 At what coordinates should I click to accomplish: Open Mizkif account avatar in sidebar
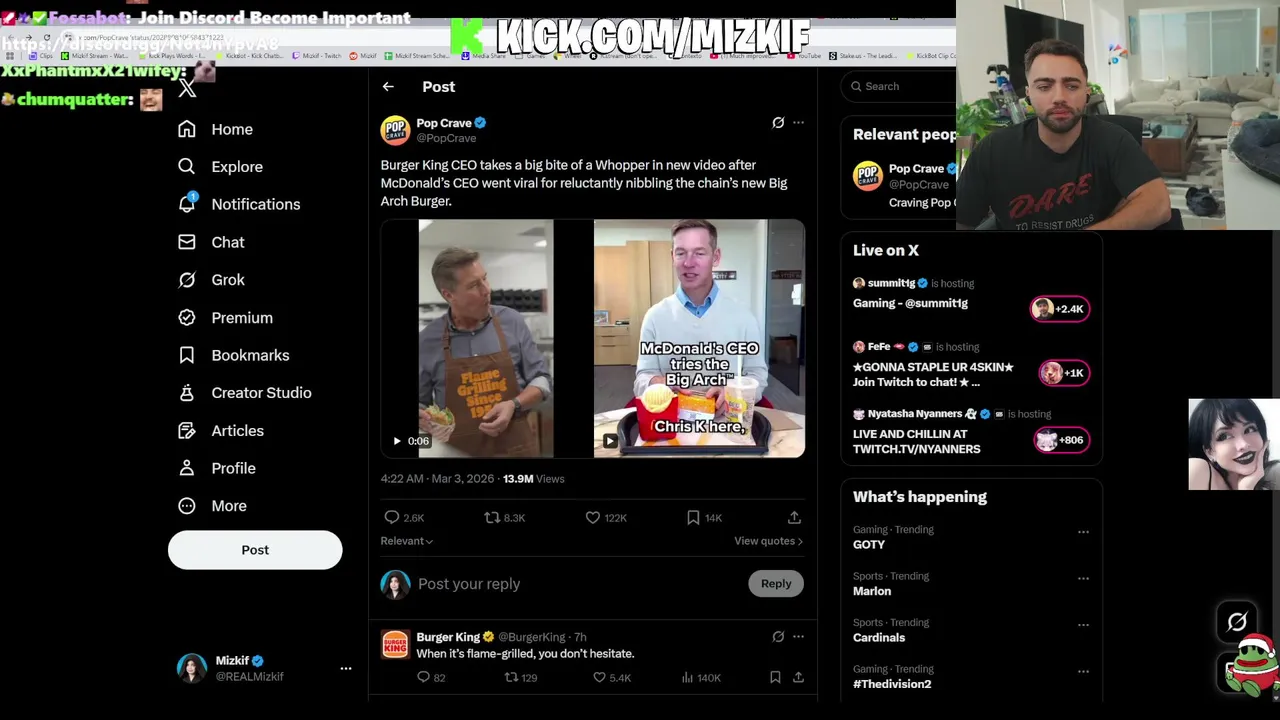[192, 668]
